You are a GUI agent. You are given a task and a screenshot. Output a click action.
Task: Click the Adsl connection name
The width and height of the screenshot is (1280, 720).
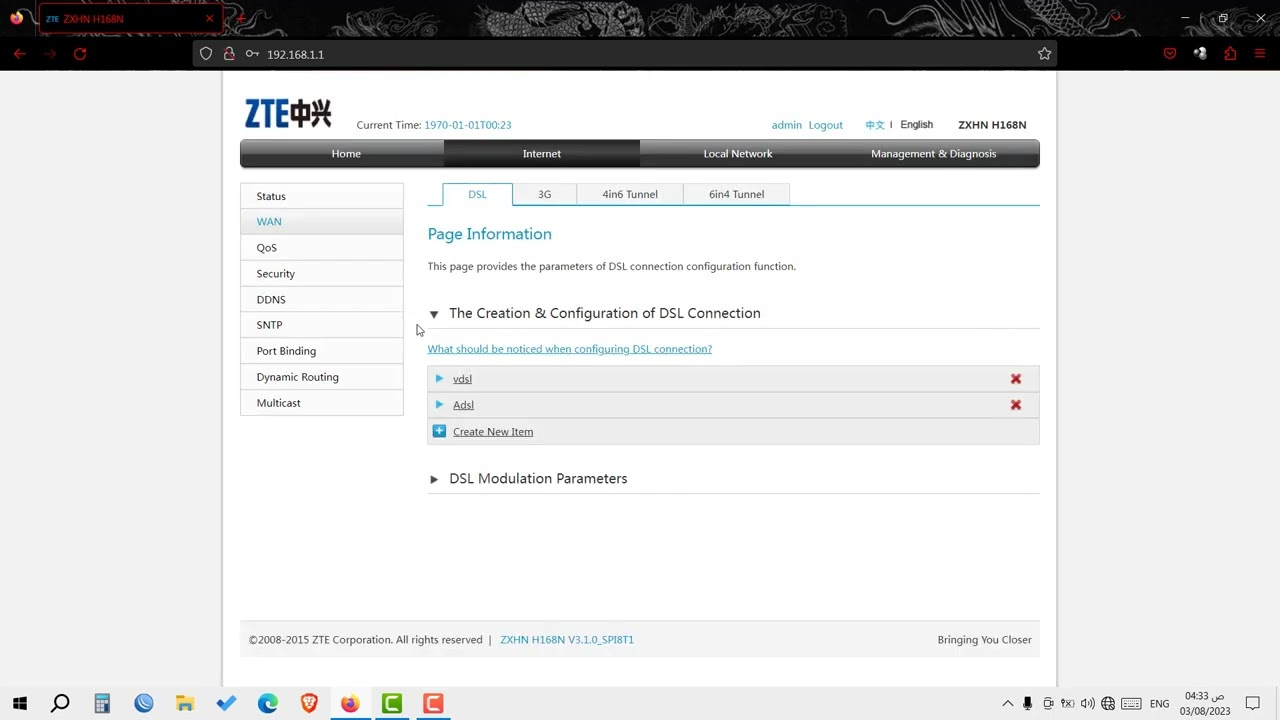click(463, 405)
